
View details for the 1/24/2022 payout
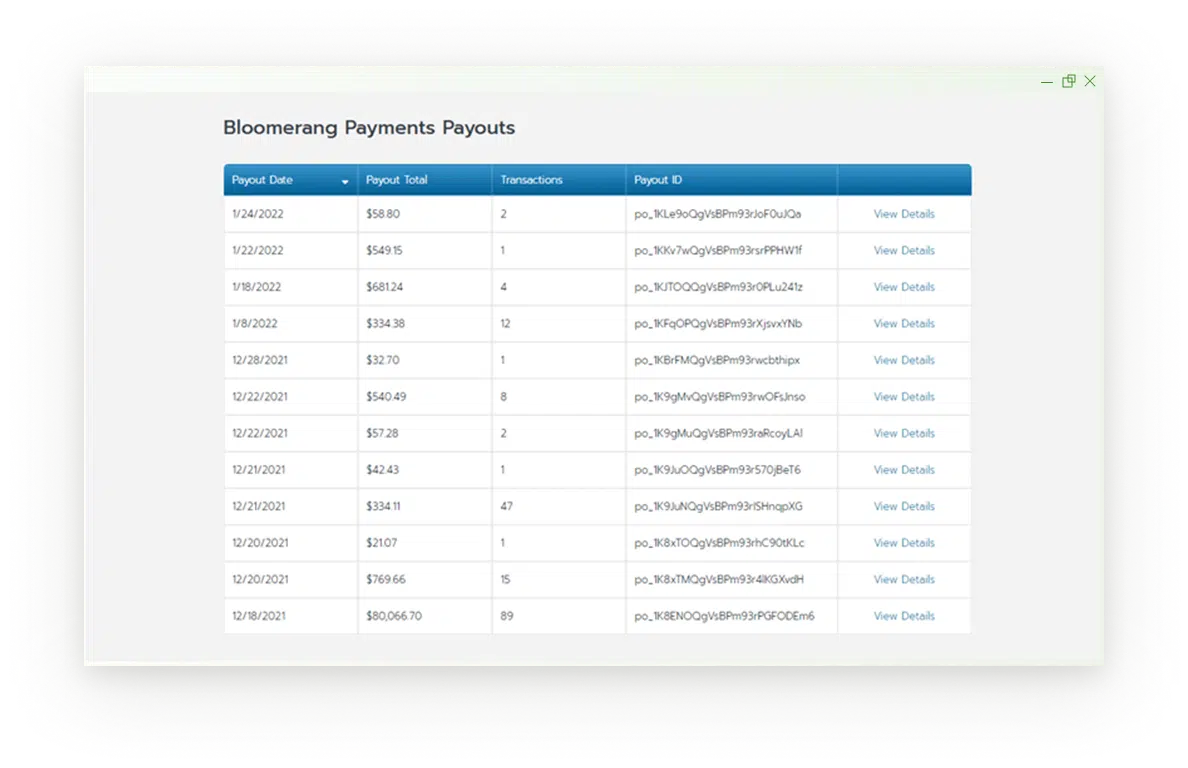pyautogui.click(x=904, y=214)
